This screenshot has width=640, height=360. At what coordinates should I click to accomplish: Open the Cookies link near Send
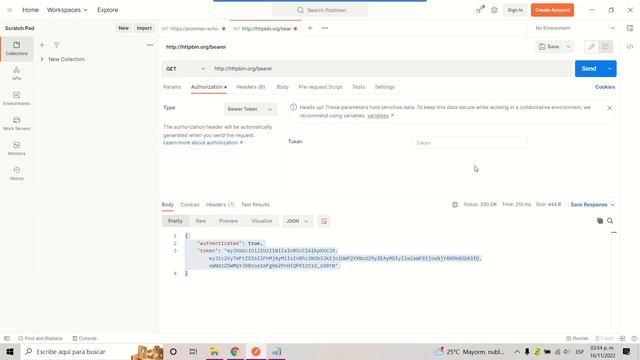click(605, 87)
